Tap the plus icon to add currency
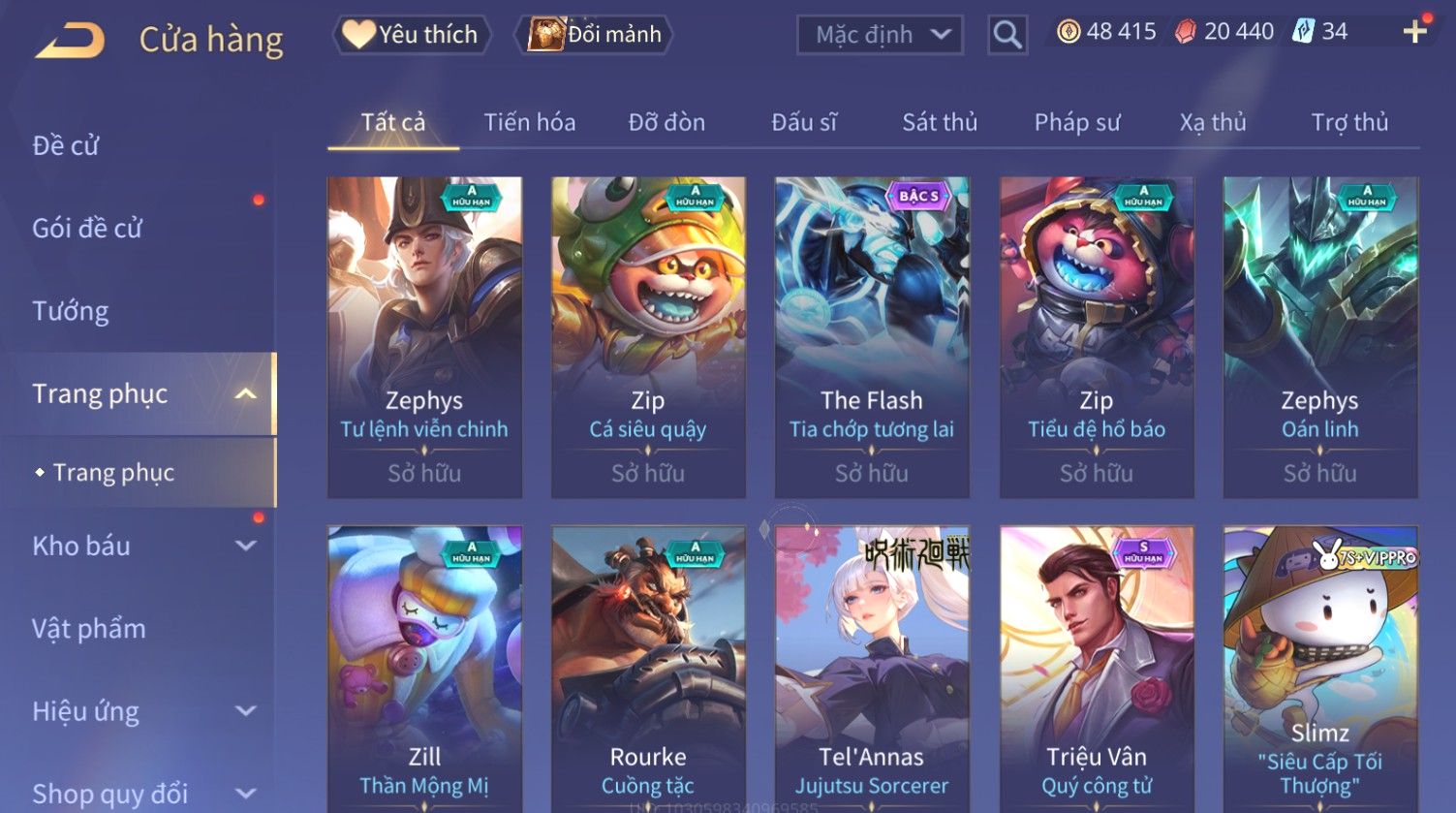 (1415, 32)
